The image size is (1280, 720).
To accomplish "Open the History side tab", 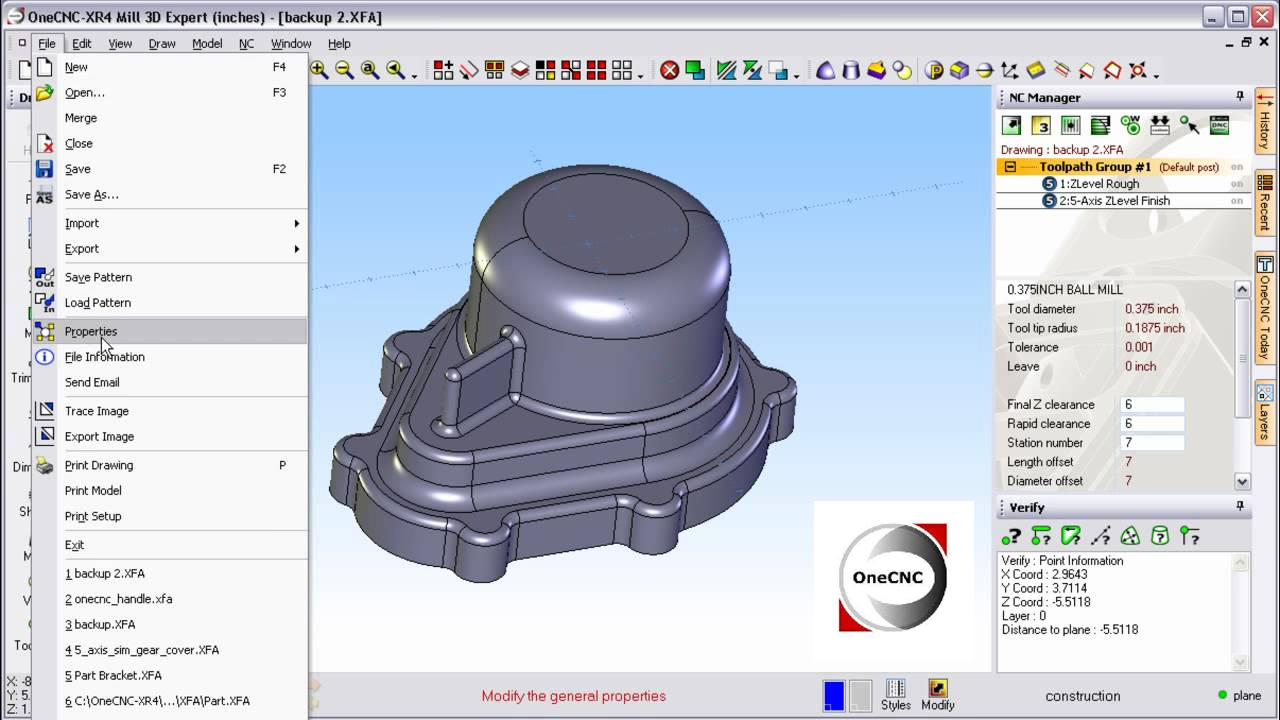I will [1265, 122].
